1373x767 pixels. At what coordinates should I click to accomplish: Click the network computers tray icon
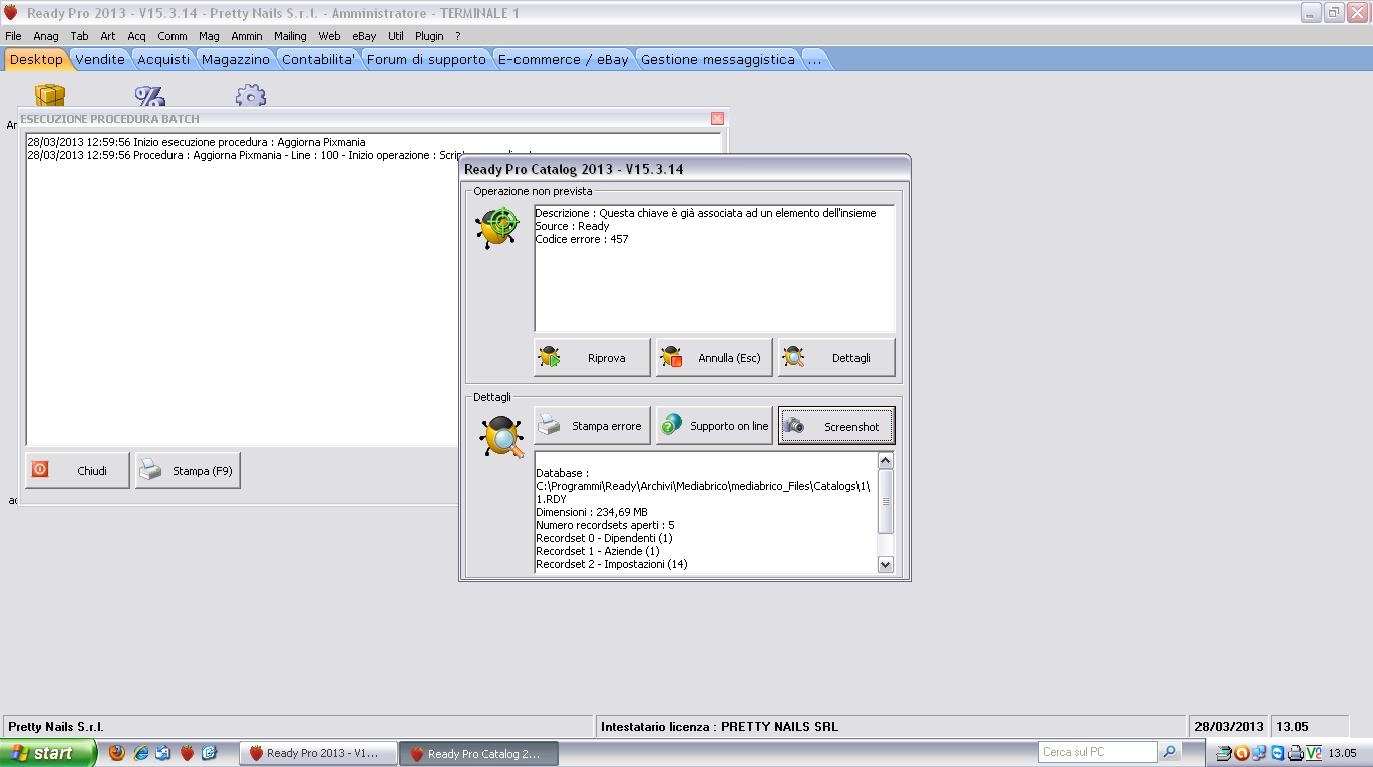point(1259,753)
